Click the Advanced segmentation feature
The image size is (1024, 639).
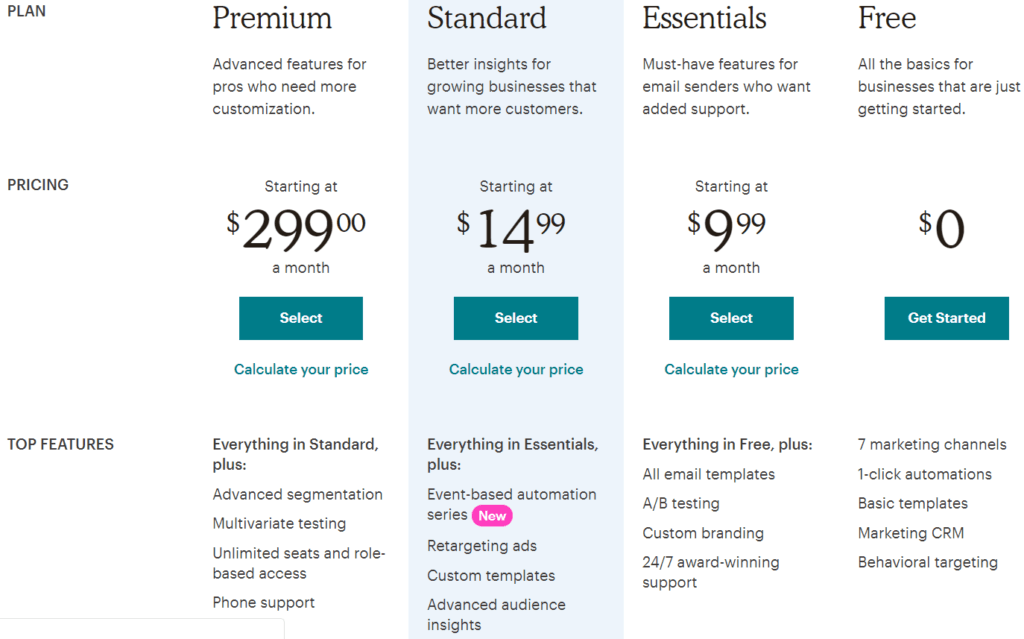pyautogui.click(x=297, y=494)
